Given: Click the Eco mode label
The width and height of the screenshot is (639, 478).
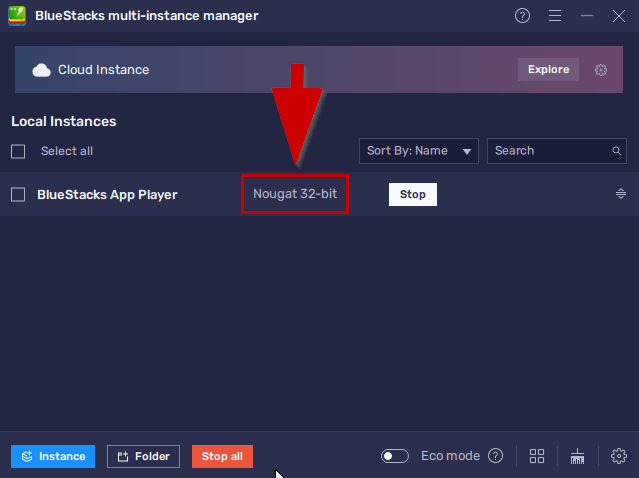Looking at the screenshot, I should tap(450, 456).
